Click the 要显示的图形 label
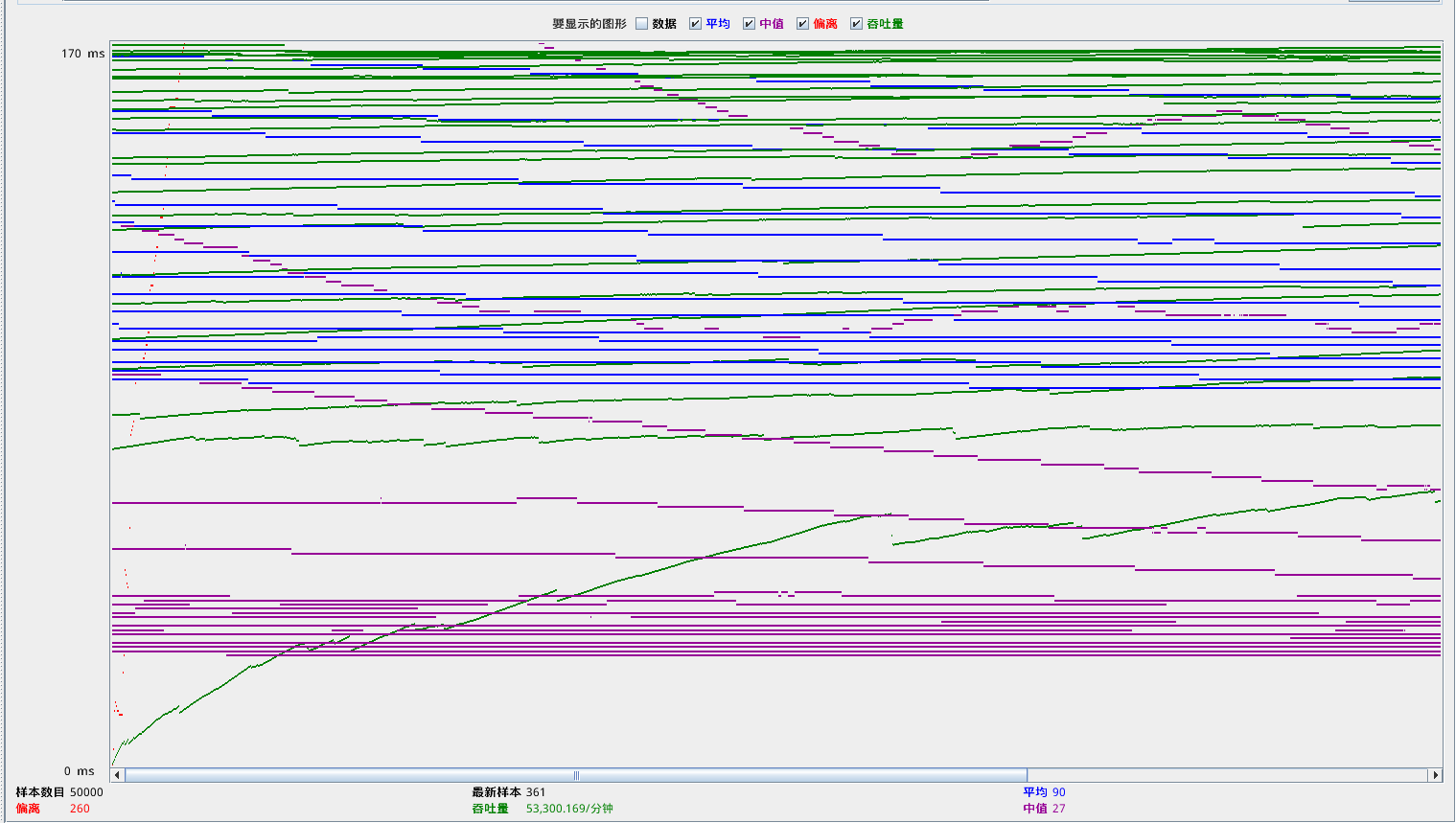The width and height of the screenshot is (1456, 823). tap(589, 24)
